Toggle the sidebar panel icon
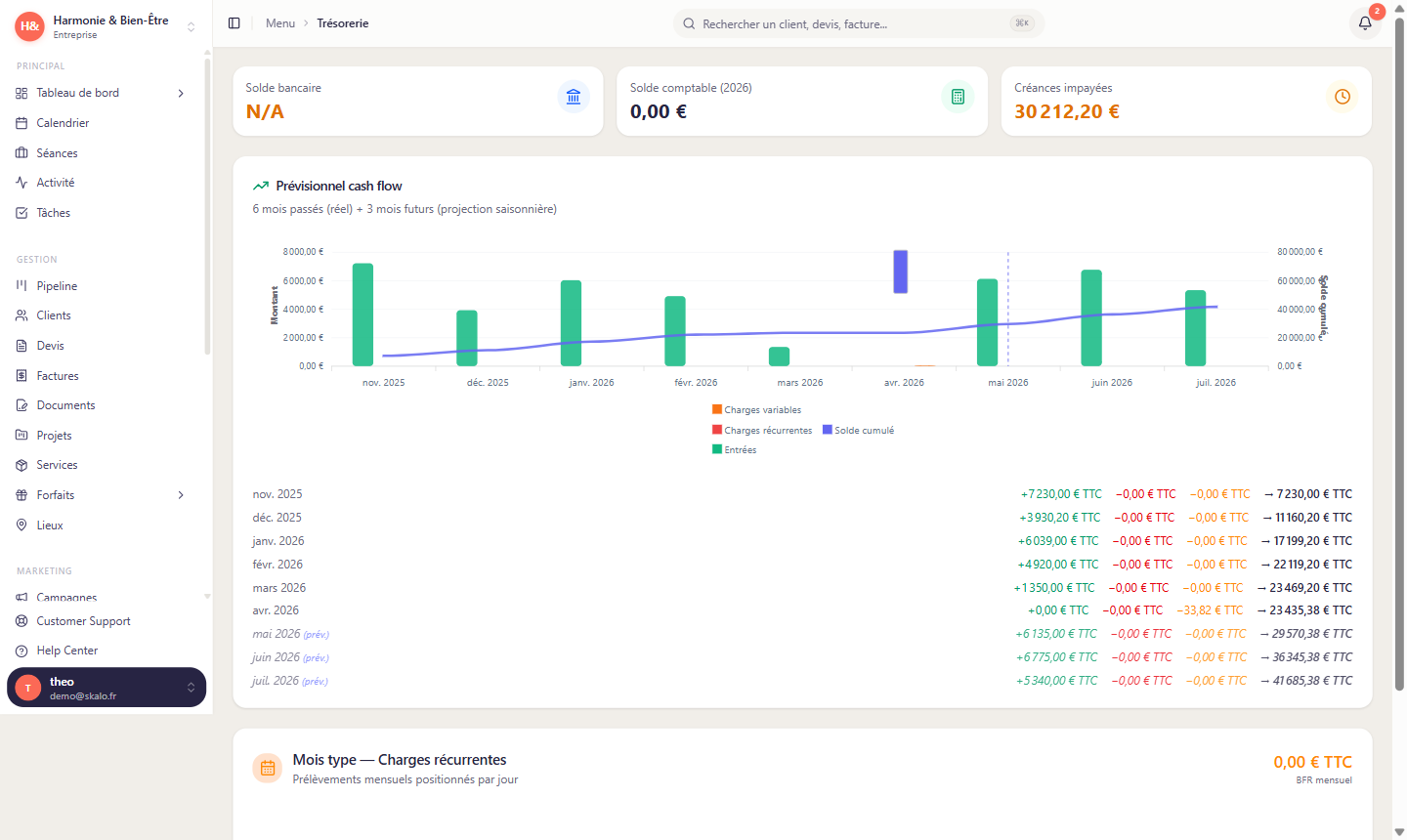The image size is (1407, 840). (x=234, y=23)
